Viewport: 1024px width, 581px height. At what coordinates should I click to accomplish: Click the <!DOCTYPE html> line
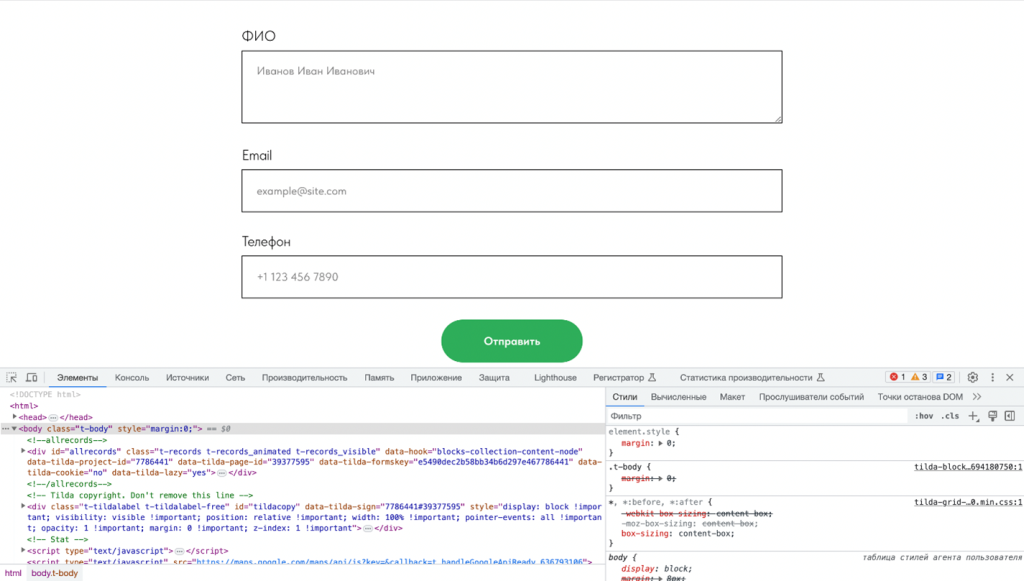click(45, 394)
